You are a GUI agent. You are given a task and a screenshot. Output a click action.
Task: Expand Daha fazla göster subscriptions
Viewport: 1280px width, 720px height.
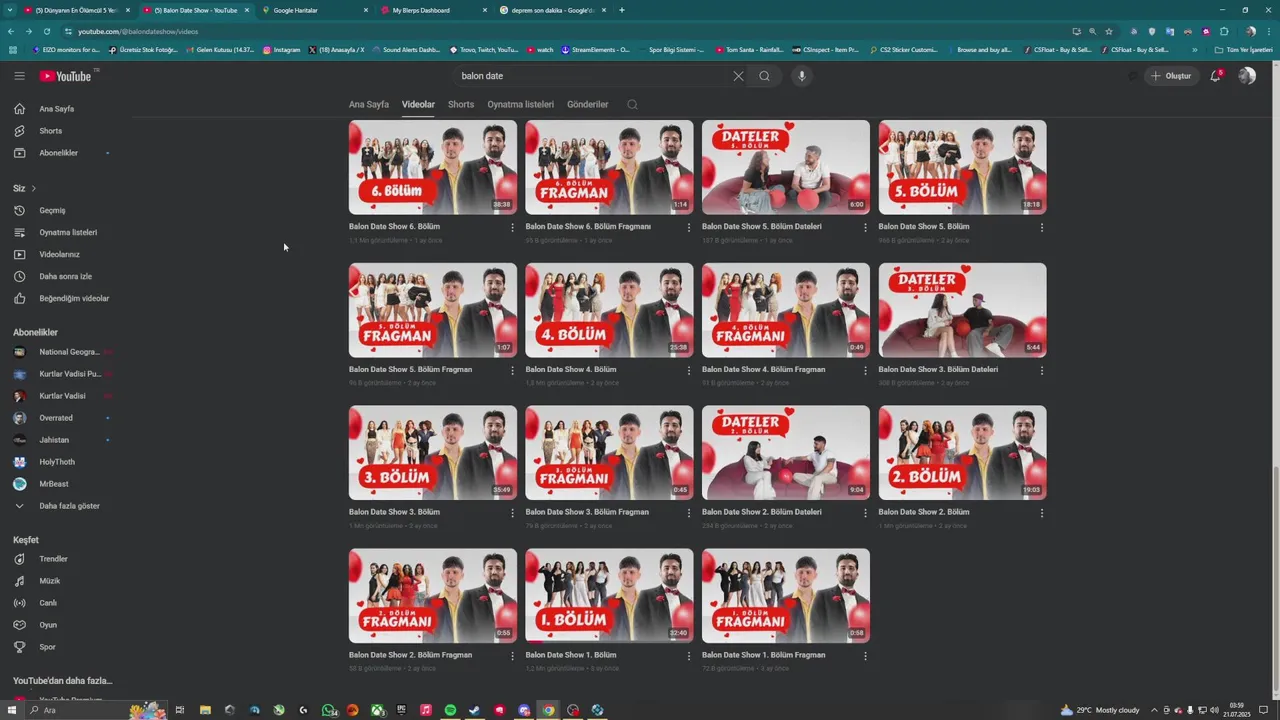tap(69, 506)
